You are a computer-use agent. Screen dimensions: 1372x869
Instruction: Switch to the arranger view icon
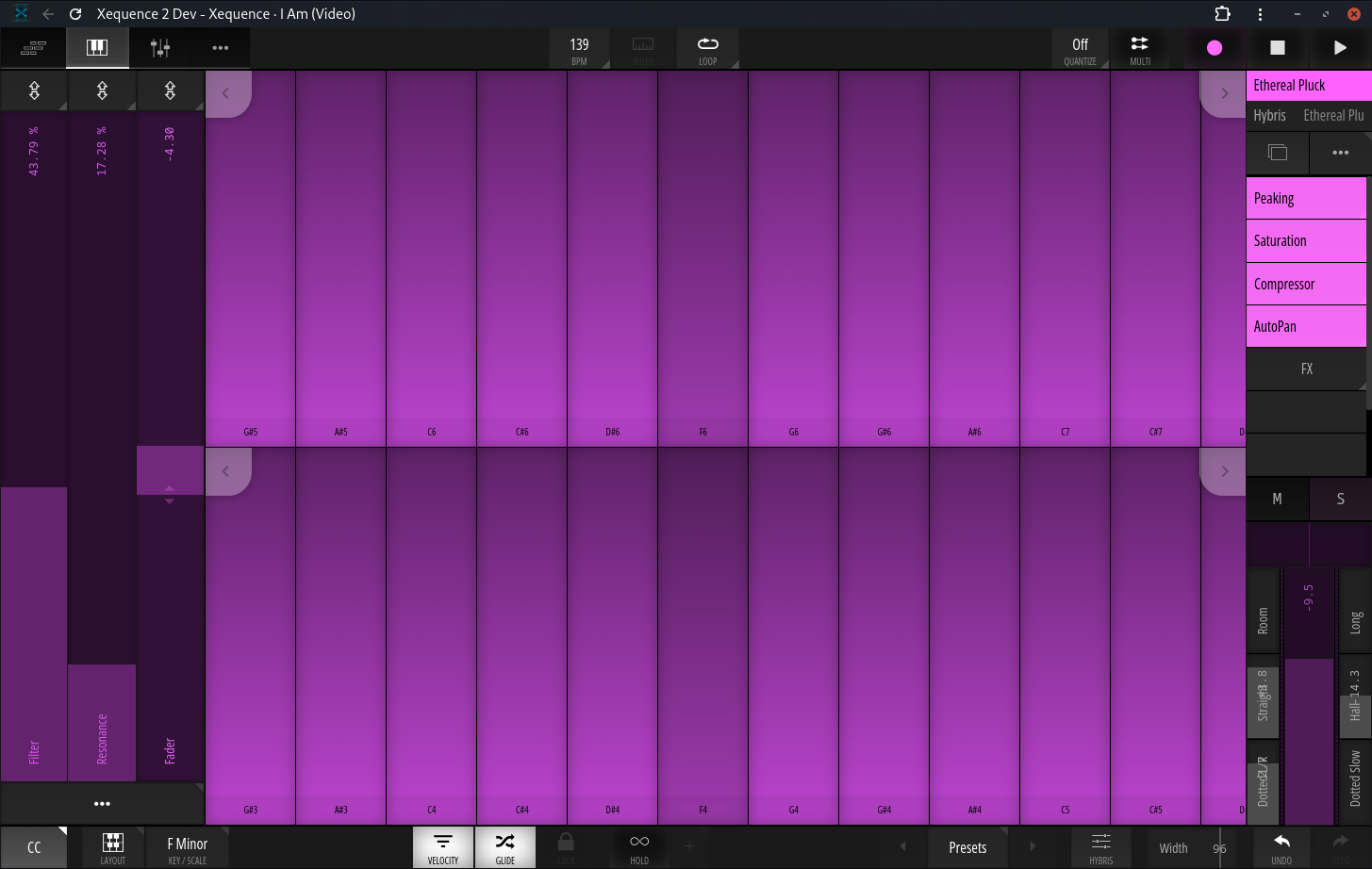pos(33,47)
